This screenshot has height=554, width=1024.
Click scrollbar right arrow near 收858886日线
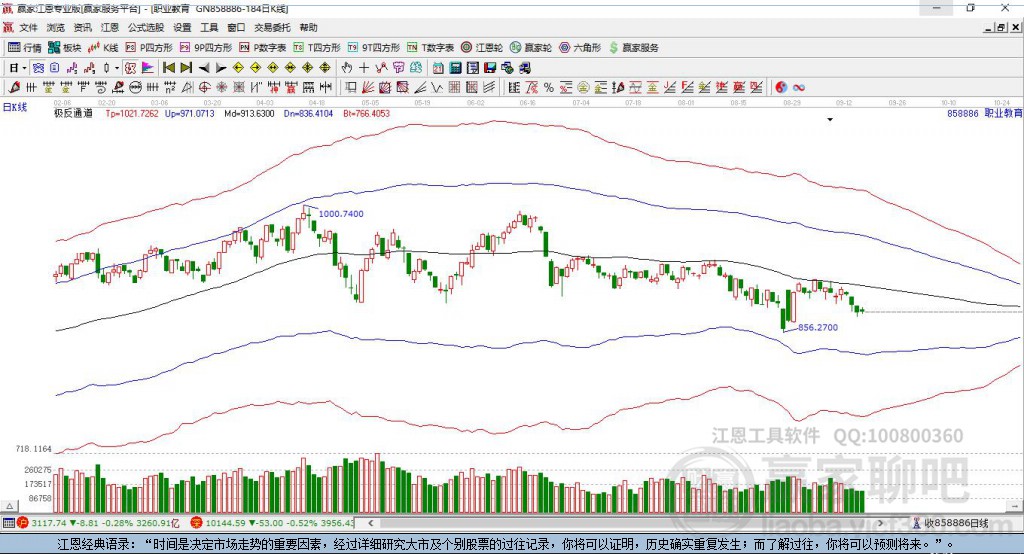(880, 523)
